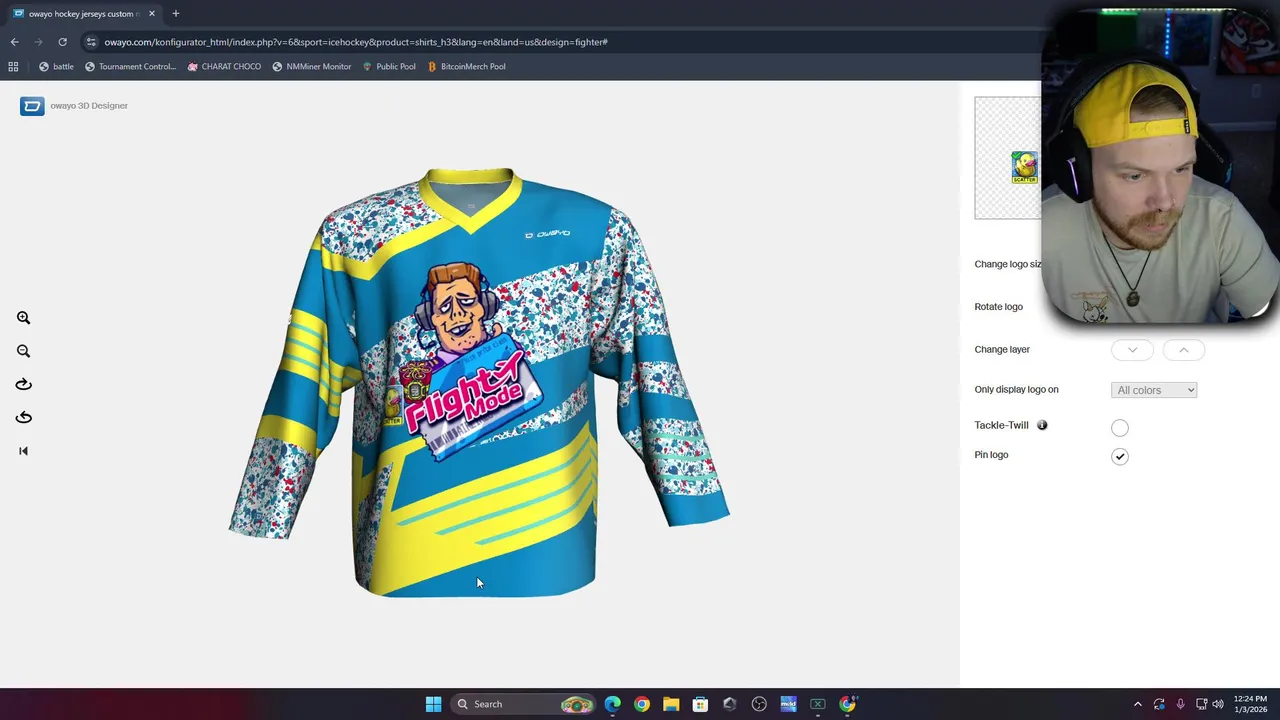The height and width of the screenshot is (720, 1280).
Task: Rotate jersey clockwise with upper rotate icon
Action: 23,384
